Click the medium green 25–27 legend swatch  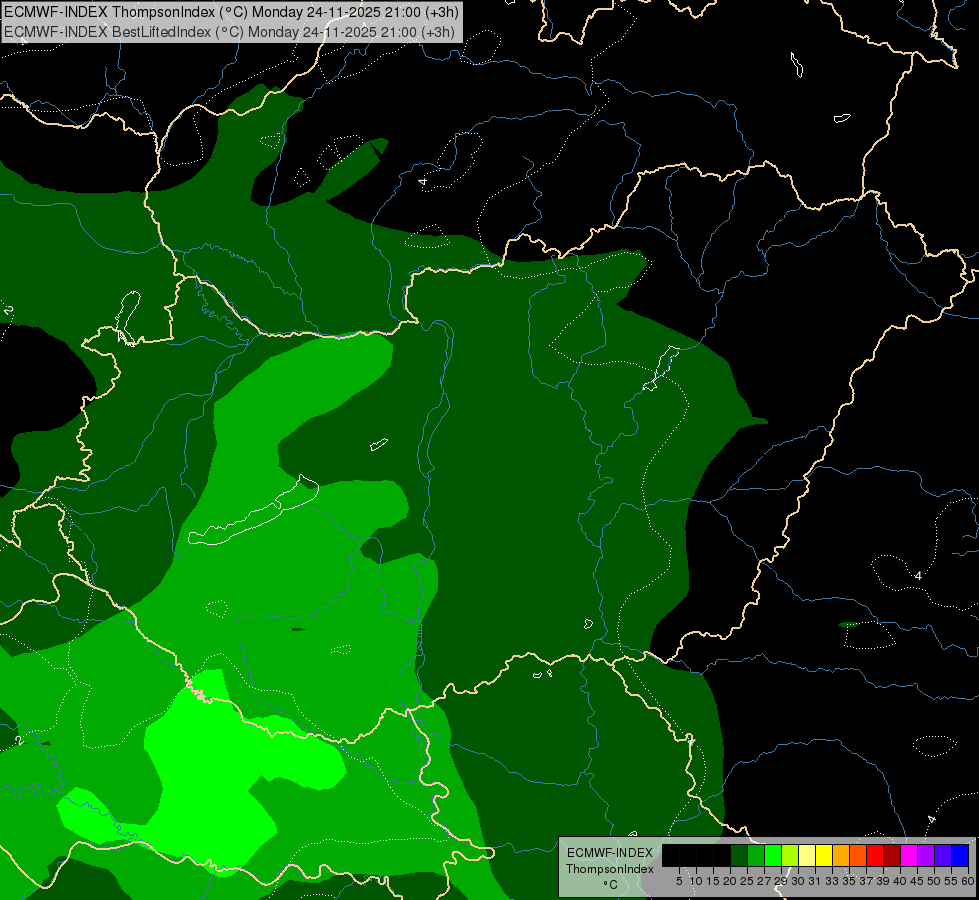tap(756, 855)
